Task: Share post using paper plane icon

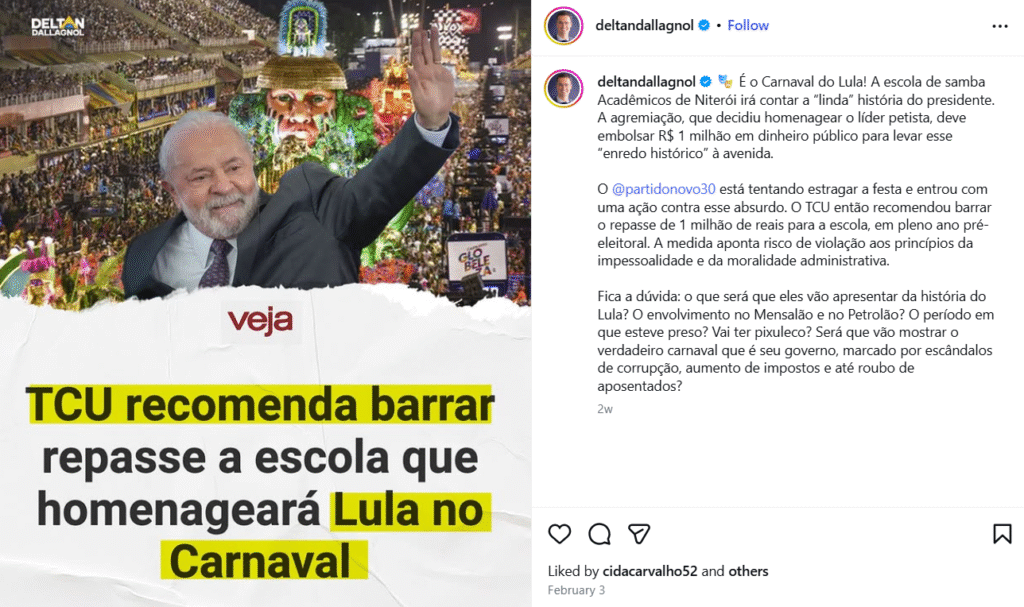Action: pyautogui.click(x=639, y=534)
